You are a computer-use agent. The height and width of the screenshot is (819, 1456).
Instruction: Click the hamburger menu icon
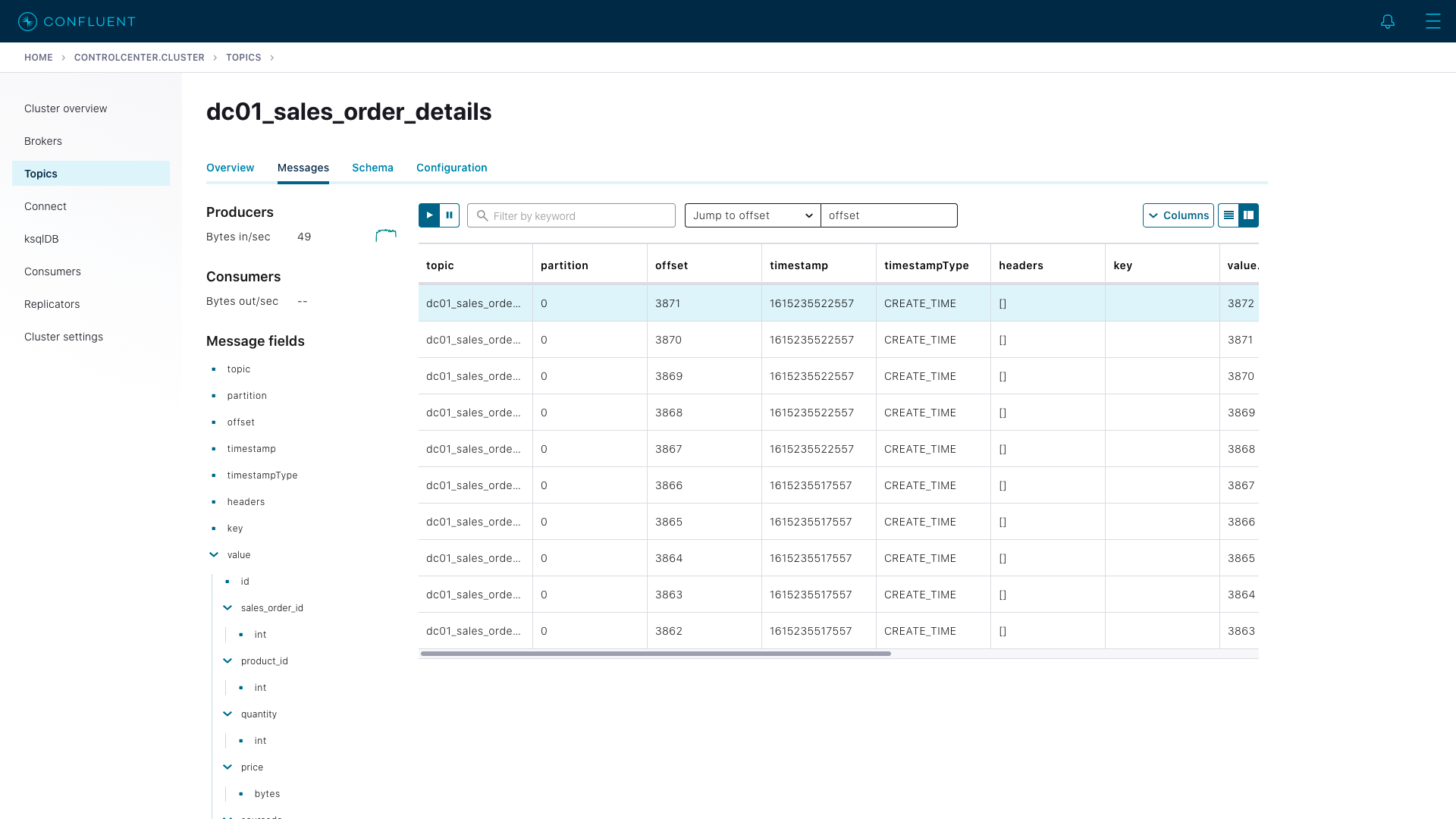1434,21
